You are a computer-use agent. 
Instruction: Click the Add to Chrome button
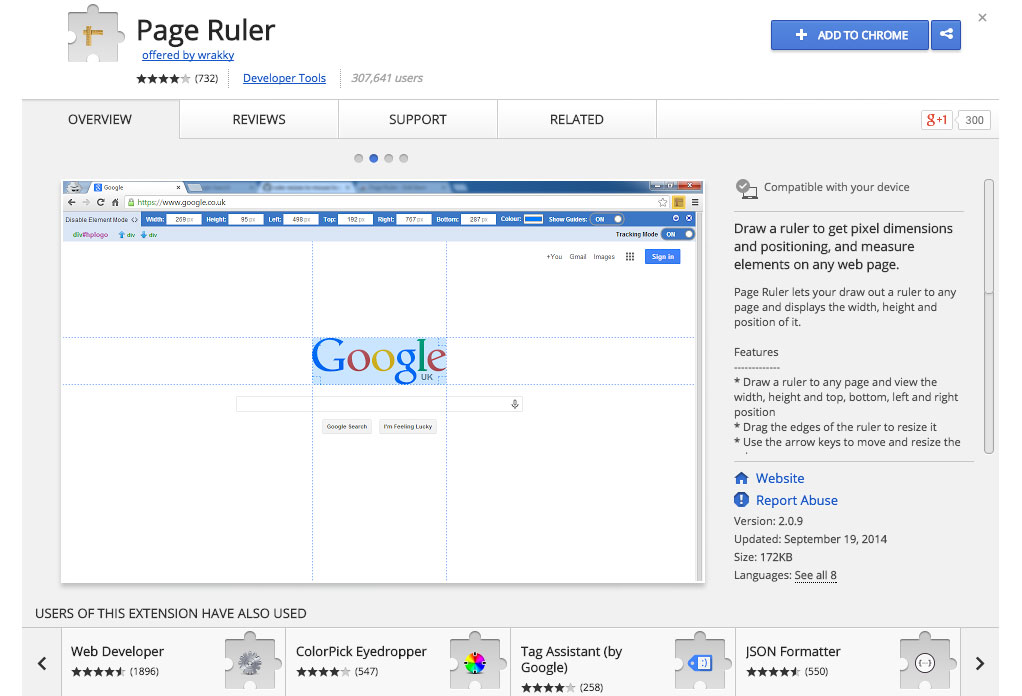849,35
